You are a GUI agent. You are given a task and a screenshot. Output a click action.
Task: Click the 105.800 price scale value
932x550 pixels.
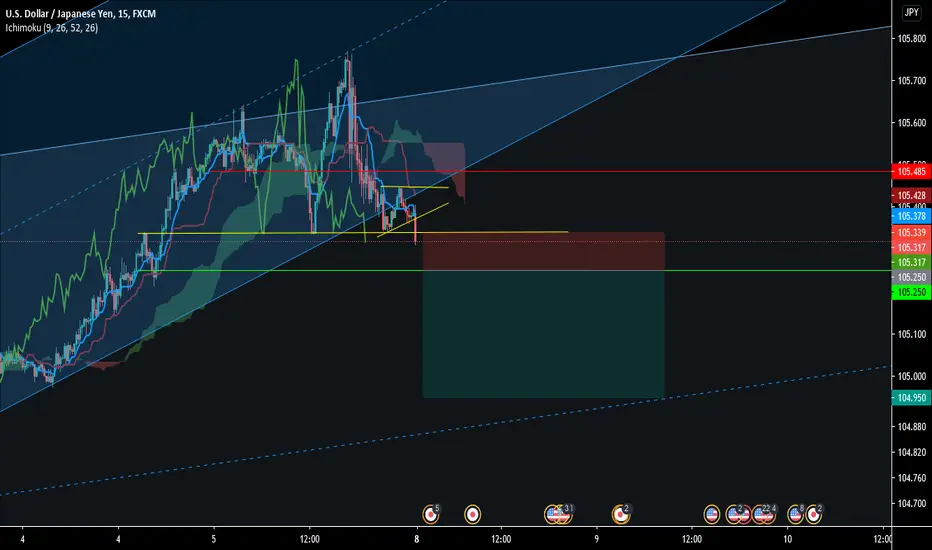tap(912, 39)
